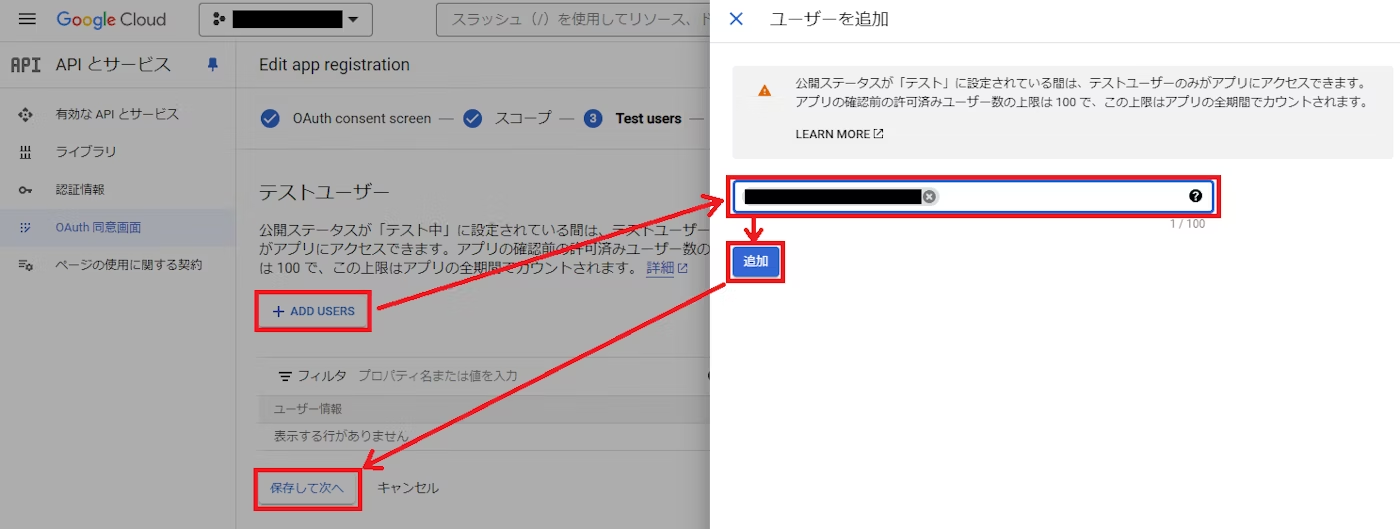
Task: Open 有効な API とサービス page
Action: coord(117,115)
